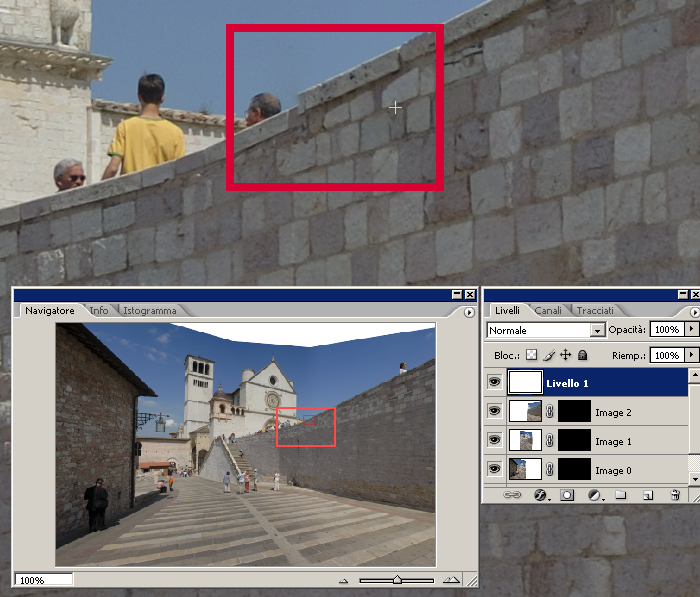700x597 pixels.
Task: Lock image pixels with the brush lock
Action: pos(550,355)
